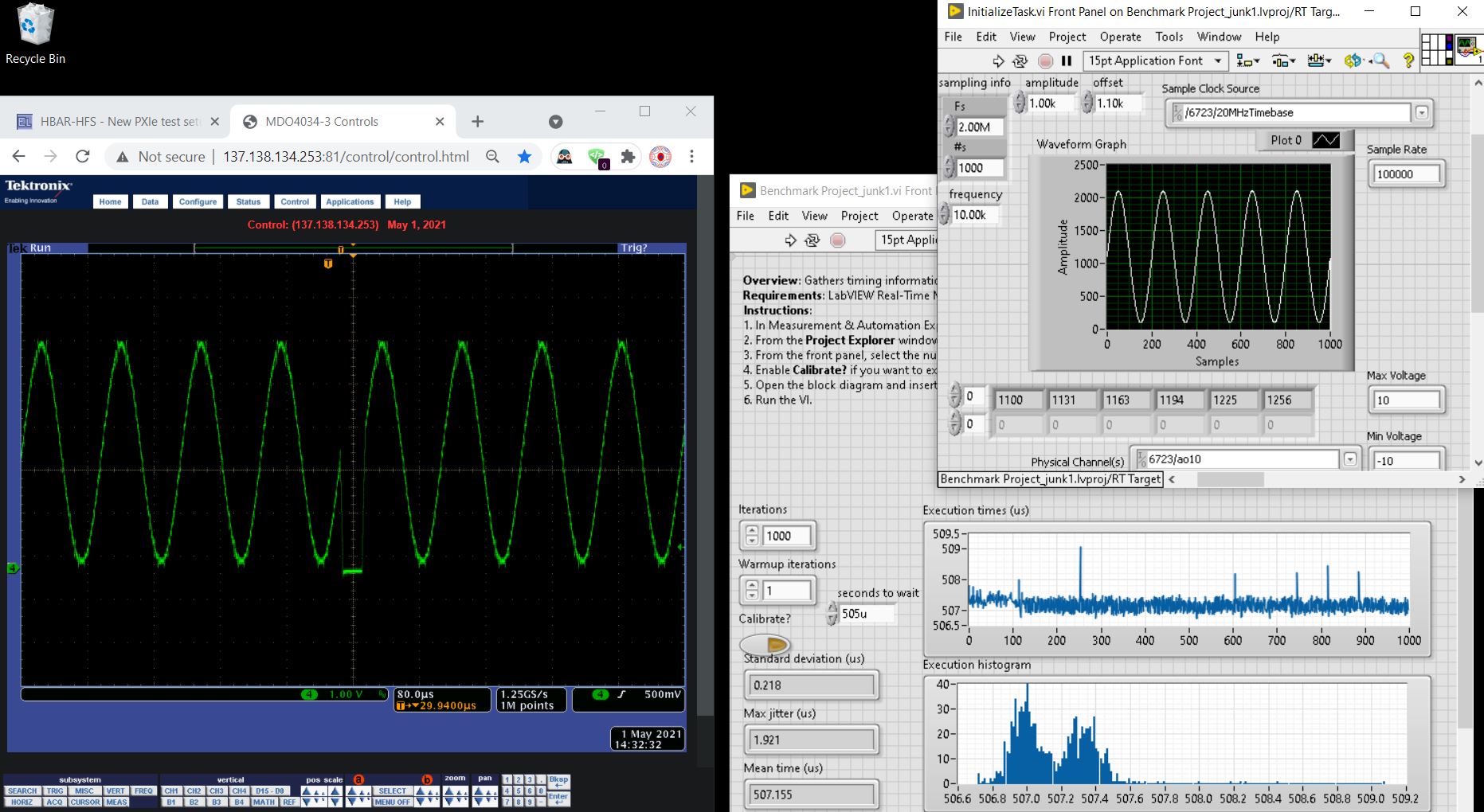Click the Reorder objects icon
The height and width of the screenshot is (812, 1484).
[1353, 61]
